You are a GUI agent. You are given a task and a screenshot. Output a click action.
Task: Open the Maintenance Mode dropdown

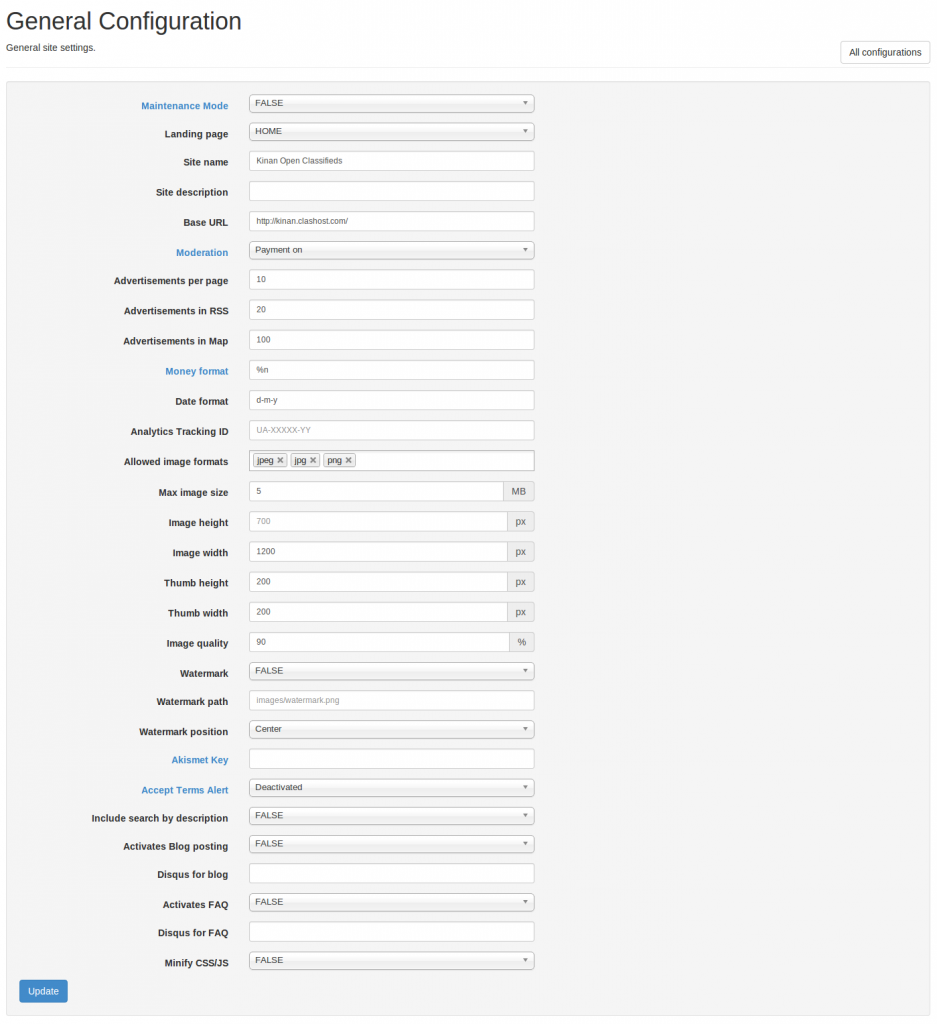[x=391, y=103]
